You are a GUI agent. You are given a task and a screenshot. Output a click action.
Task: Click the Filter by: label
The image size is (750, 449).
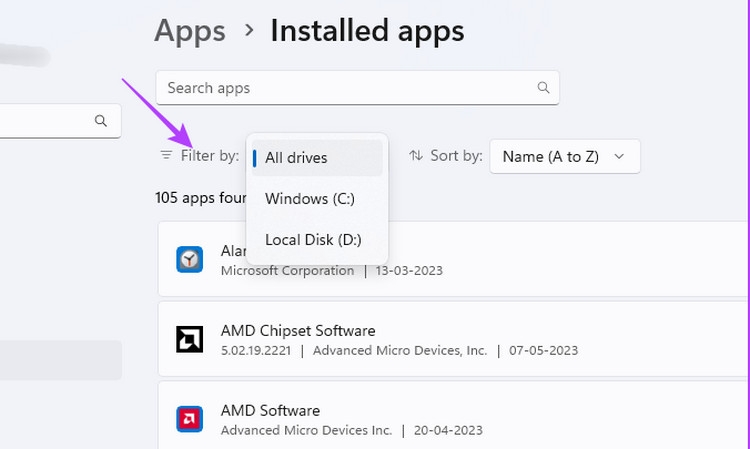[x=210, y=155]
